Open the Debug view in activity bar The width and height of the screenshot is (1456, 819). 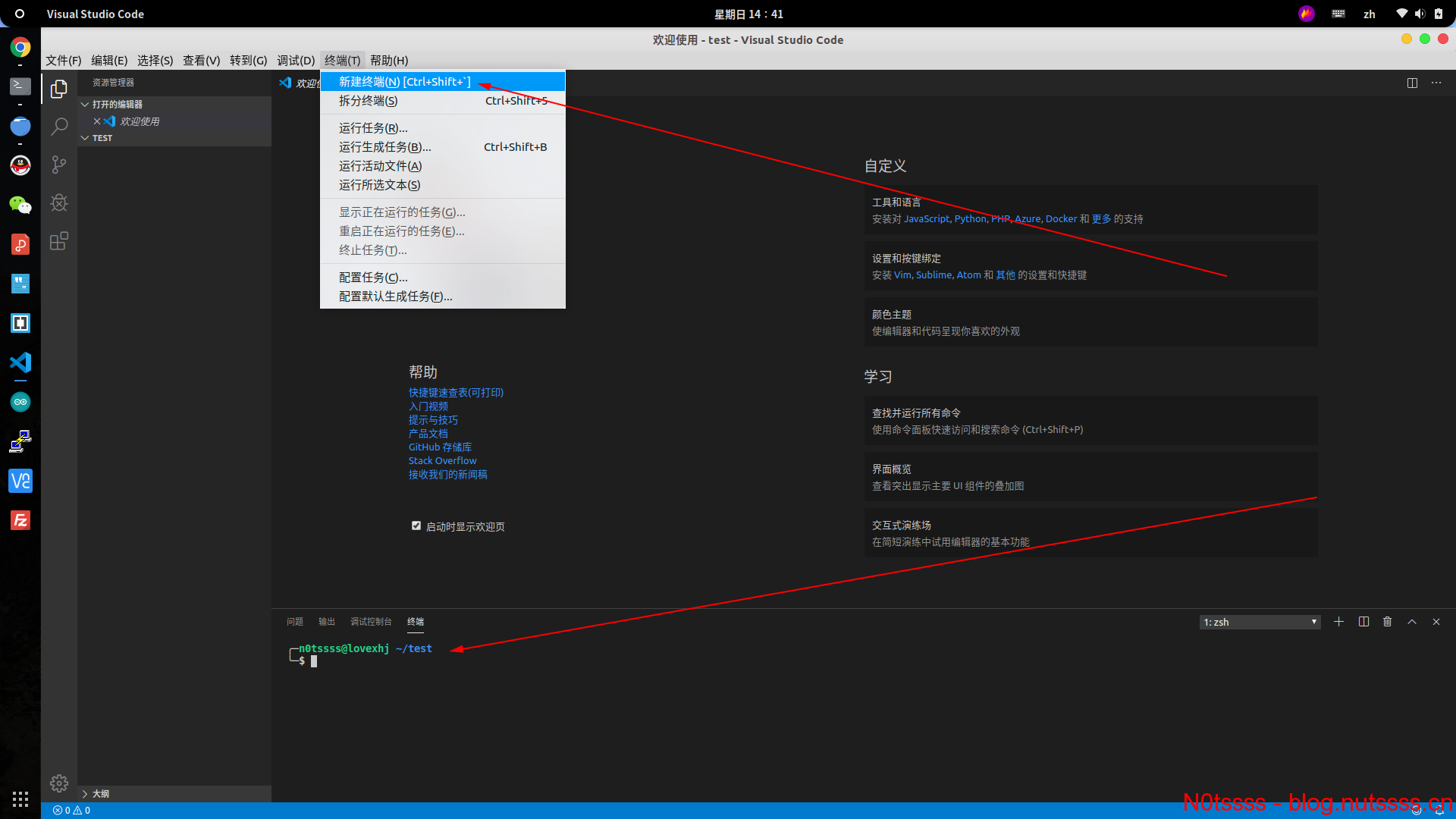[x=59, y=202]
